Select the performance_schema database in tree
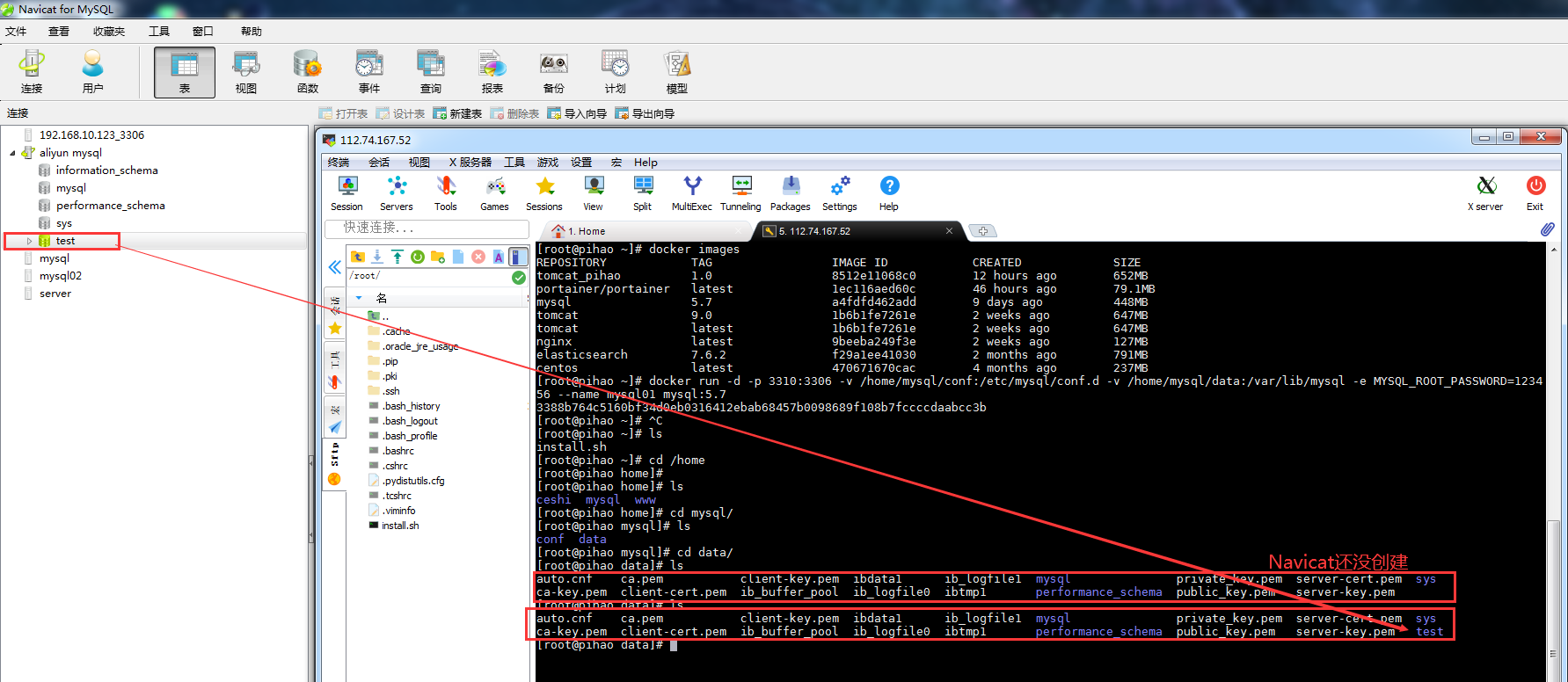Screen dimensions: 1568x682 110,206
